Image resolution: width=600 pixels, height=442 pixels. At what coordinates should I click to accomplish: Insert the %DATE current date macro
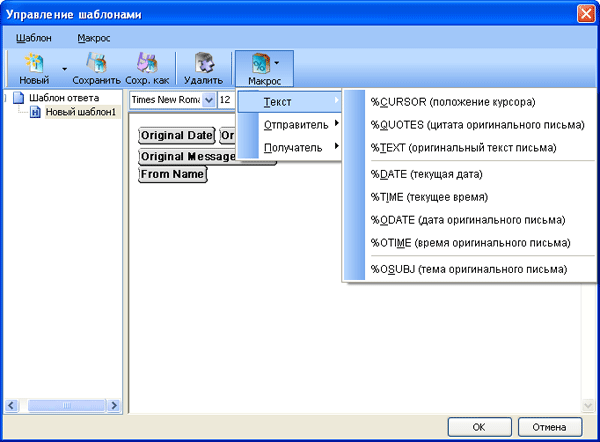pos(469,174)
